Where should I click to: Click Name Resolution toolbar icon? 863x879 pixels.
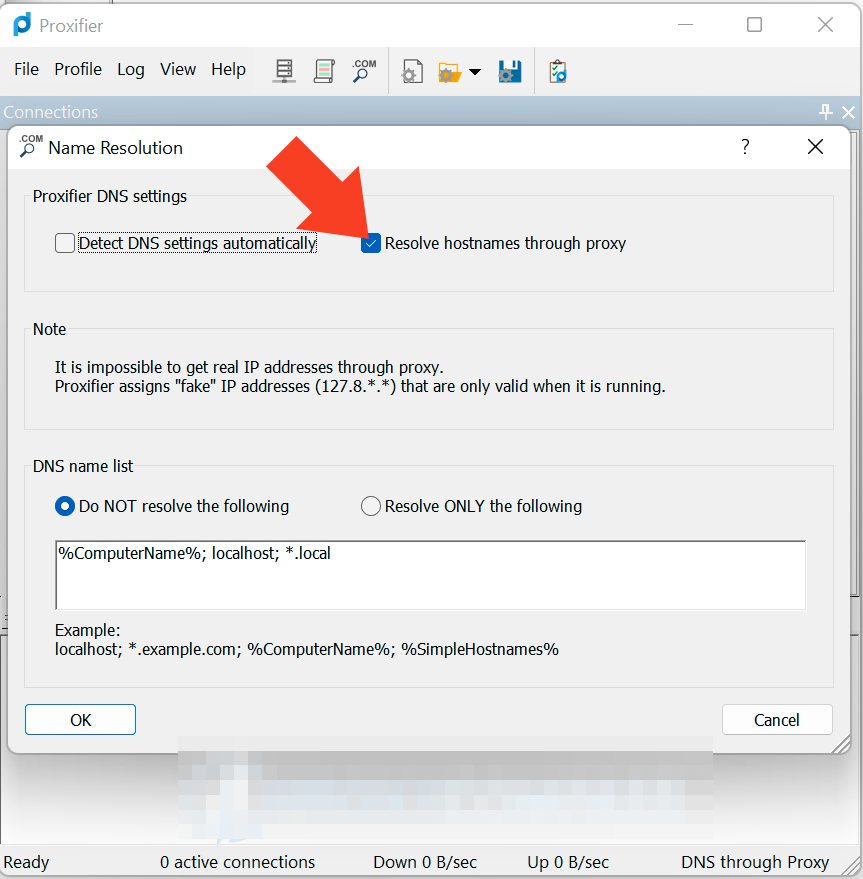[x=364, y=71]
